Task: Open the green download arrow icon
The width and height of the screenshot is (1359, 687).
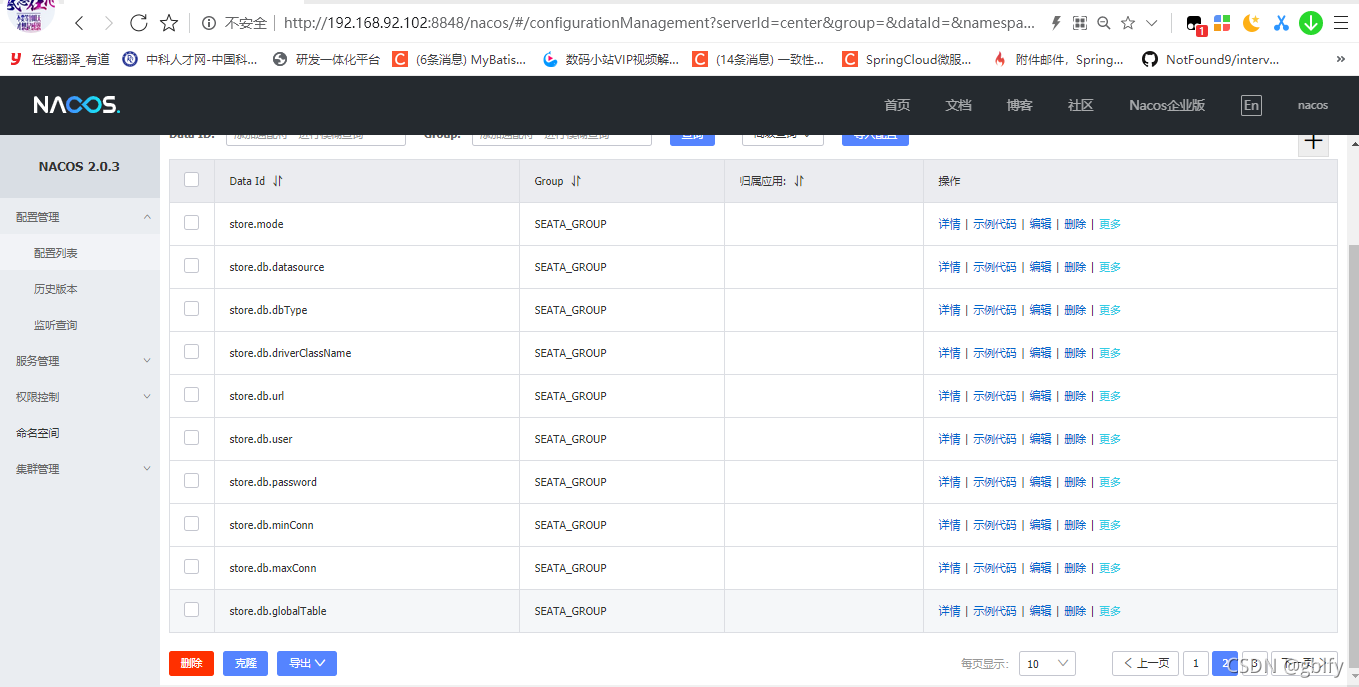Action: click(x=1311, y=23)
